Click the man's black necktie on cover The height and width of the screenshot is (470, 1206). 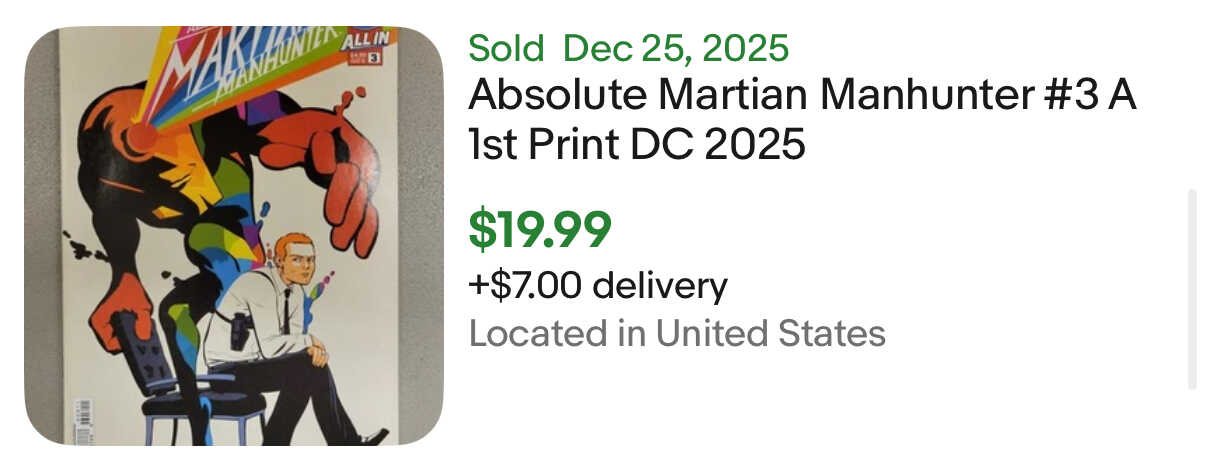[x=286, y=310]
